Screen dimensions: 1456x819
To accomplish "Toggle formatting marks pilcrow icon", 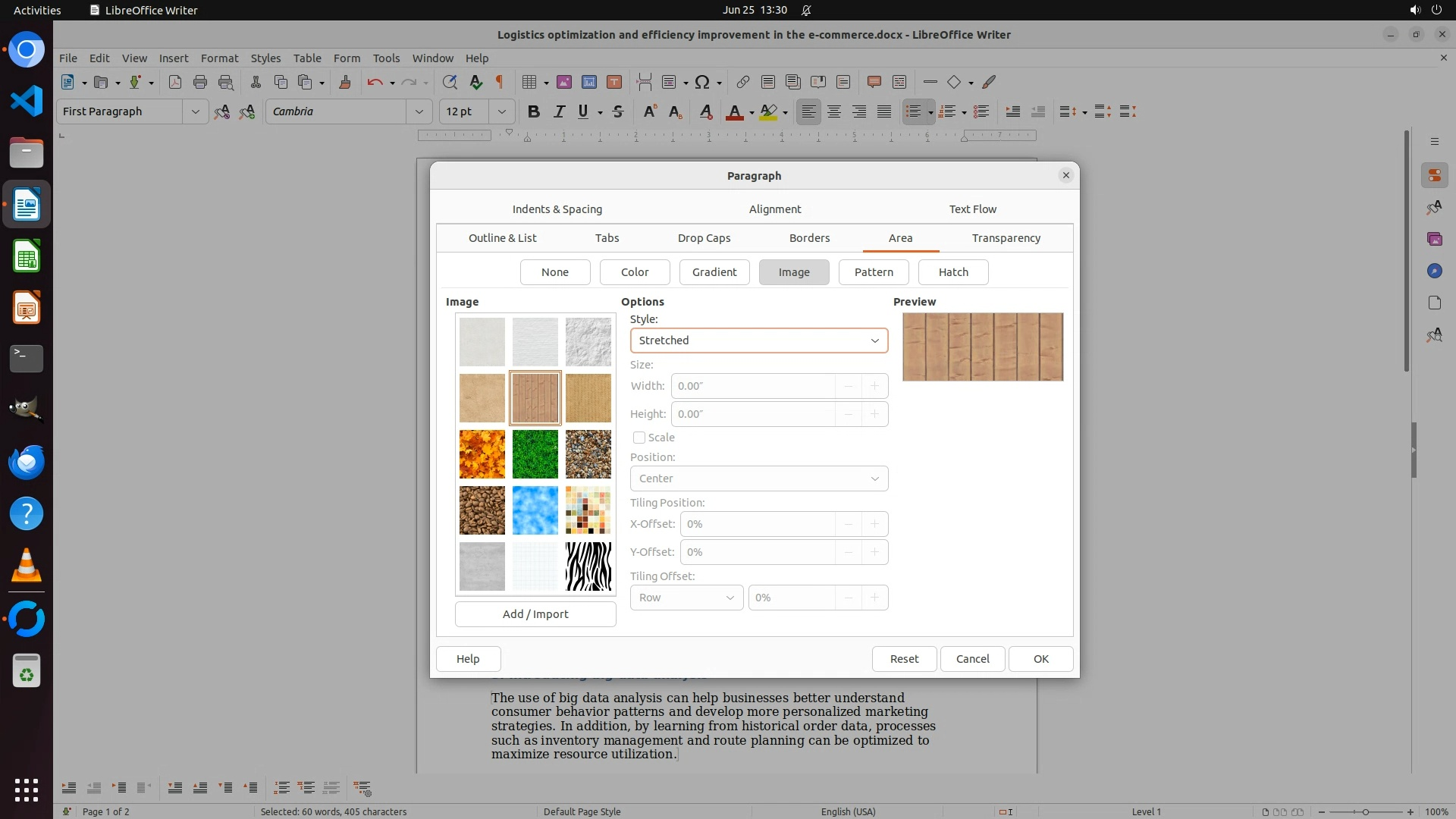I will pos(499,82).
